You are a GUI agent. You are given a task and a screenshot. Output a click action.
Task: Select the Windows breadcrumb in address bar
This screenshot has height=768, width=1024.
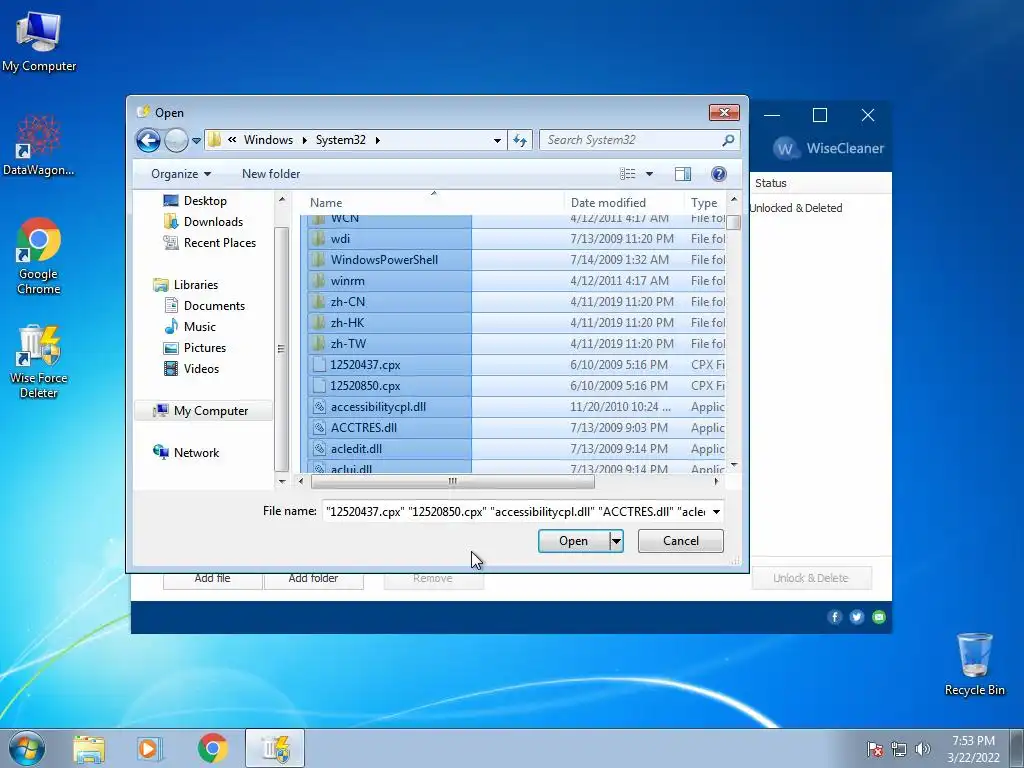[268, 140]
